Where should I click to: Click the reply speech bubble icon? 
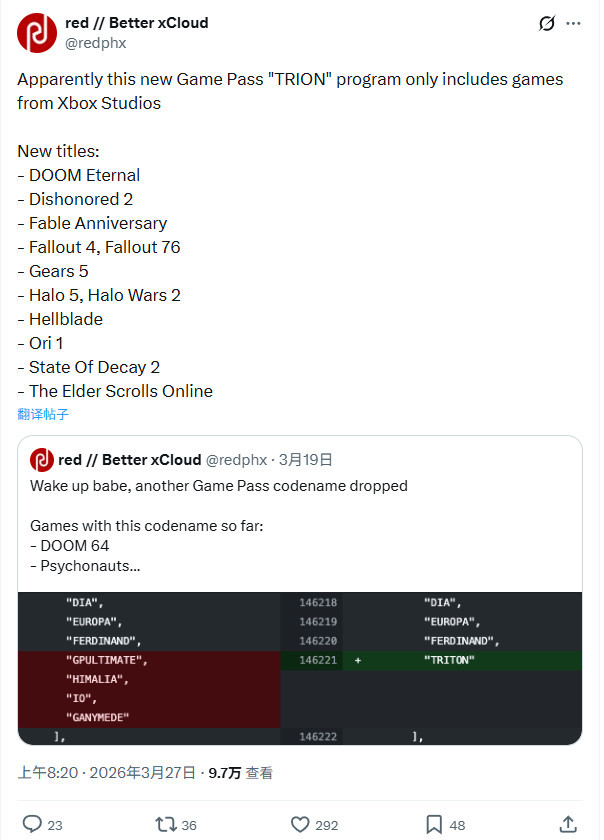tap(30, 824)
